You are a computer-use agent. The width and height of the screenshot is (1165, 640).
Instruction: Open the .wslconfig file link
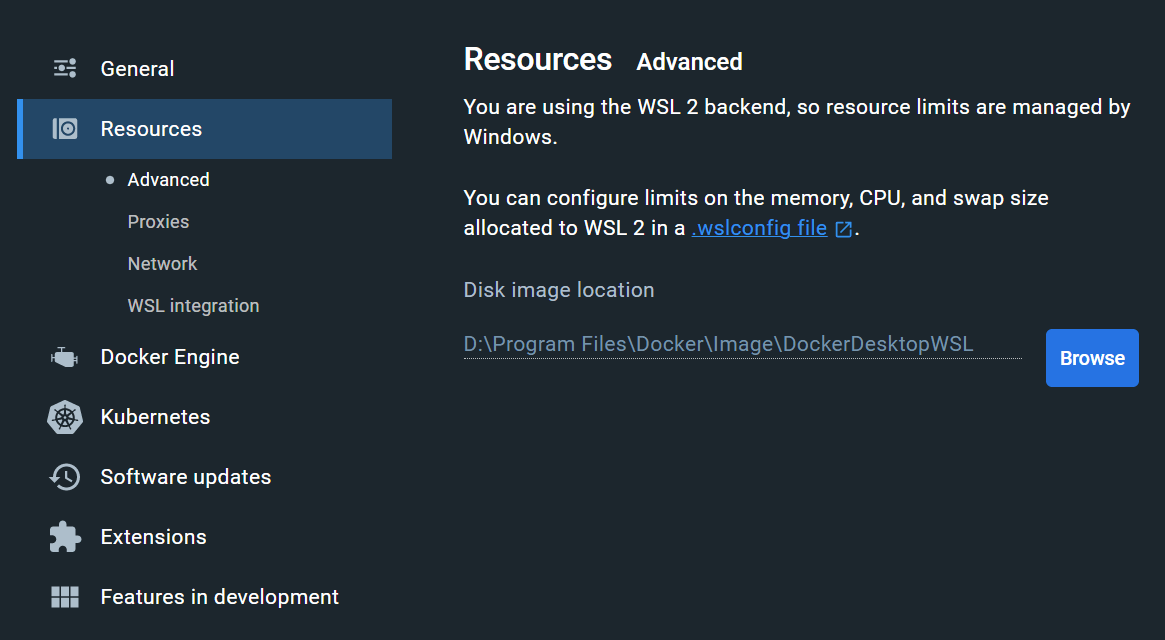point(759,228)
